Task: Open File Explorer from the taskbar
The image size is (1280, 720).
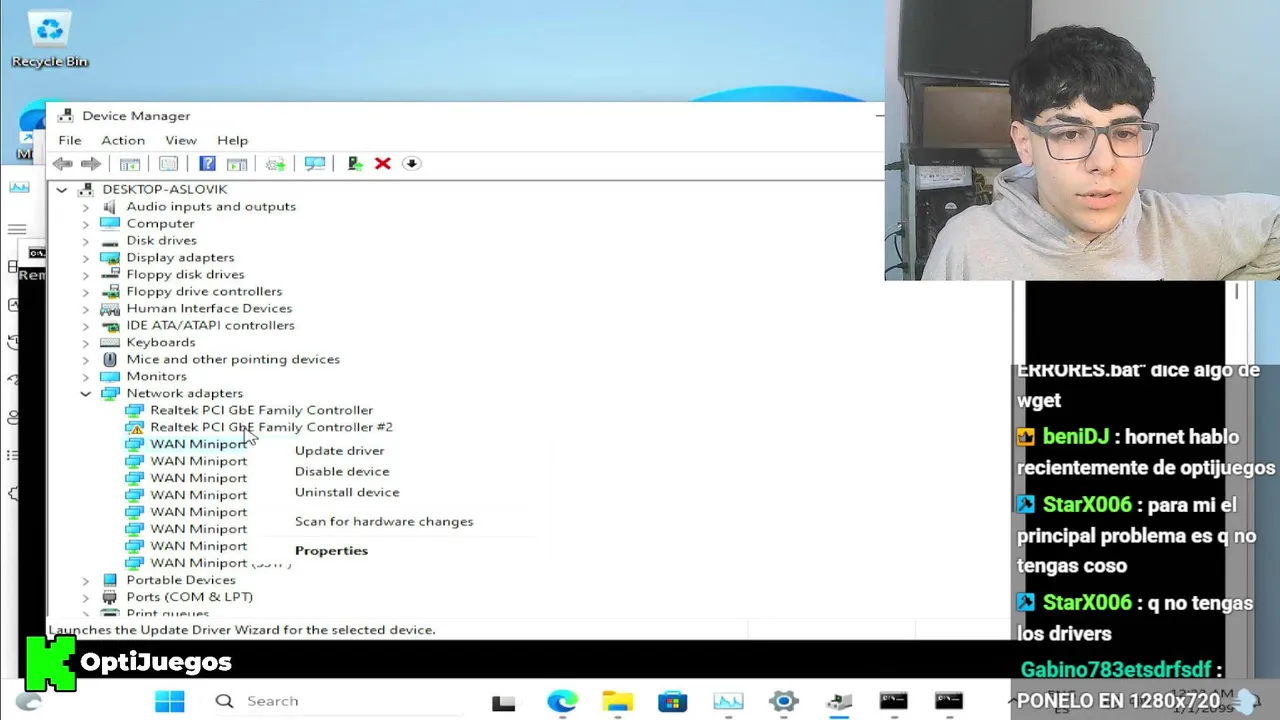Action: pyautogui.click(x=617, y=702)
